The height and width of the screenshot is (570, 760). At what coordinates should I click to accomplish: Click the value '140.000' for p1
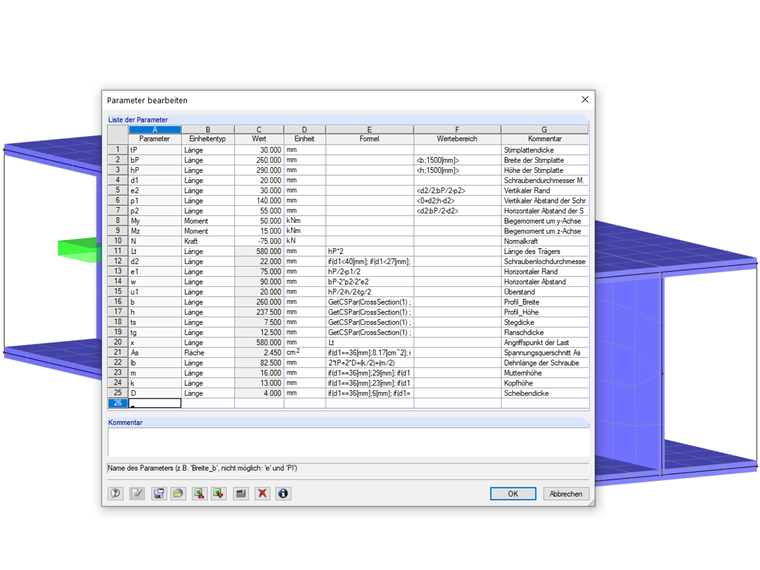[x=259, y=201]
